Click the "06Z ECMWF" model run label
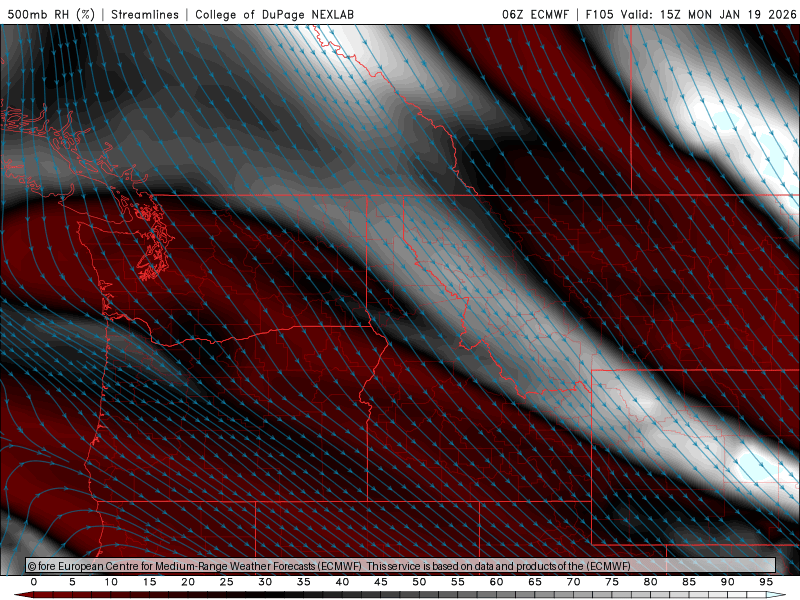800x600 pixels. pos(535,14)
